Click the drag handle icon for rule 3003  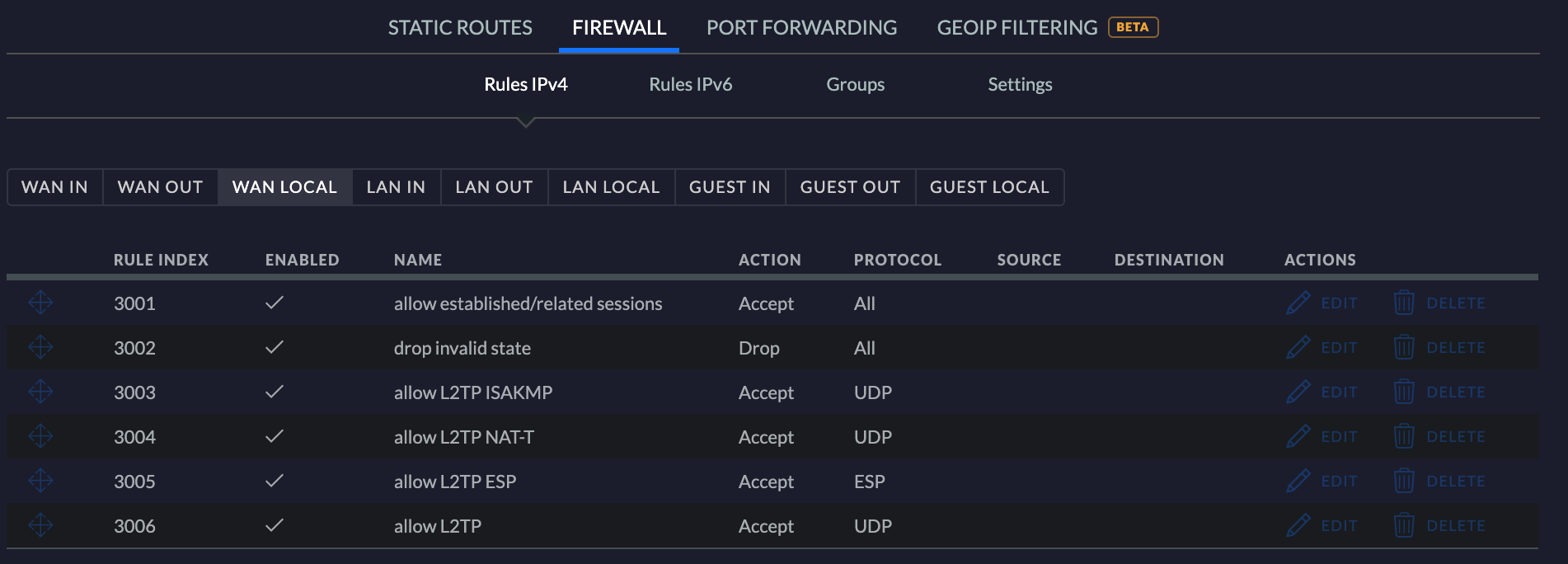point(40,392)
